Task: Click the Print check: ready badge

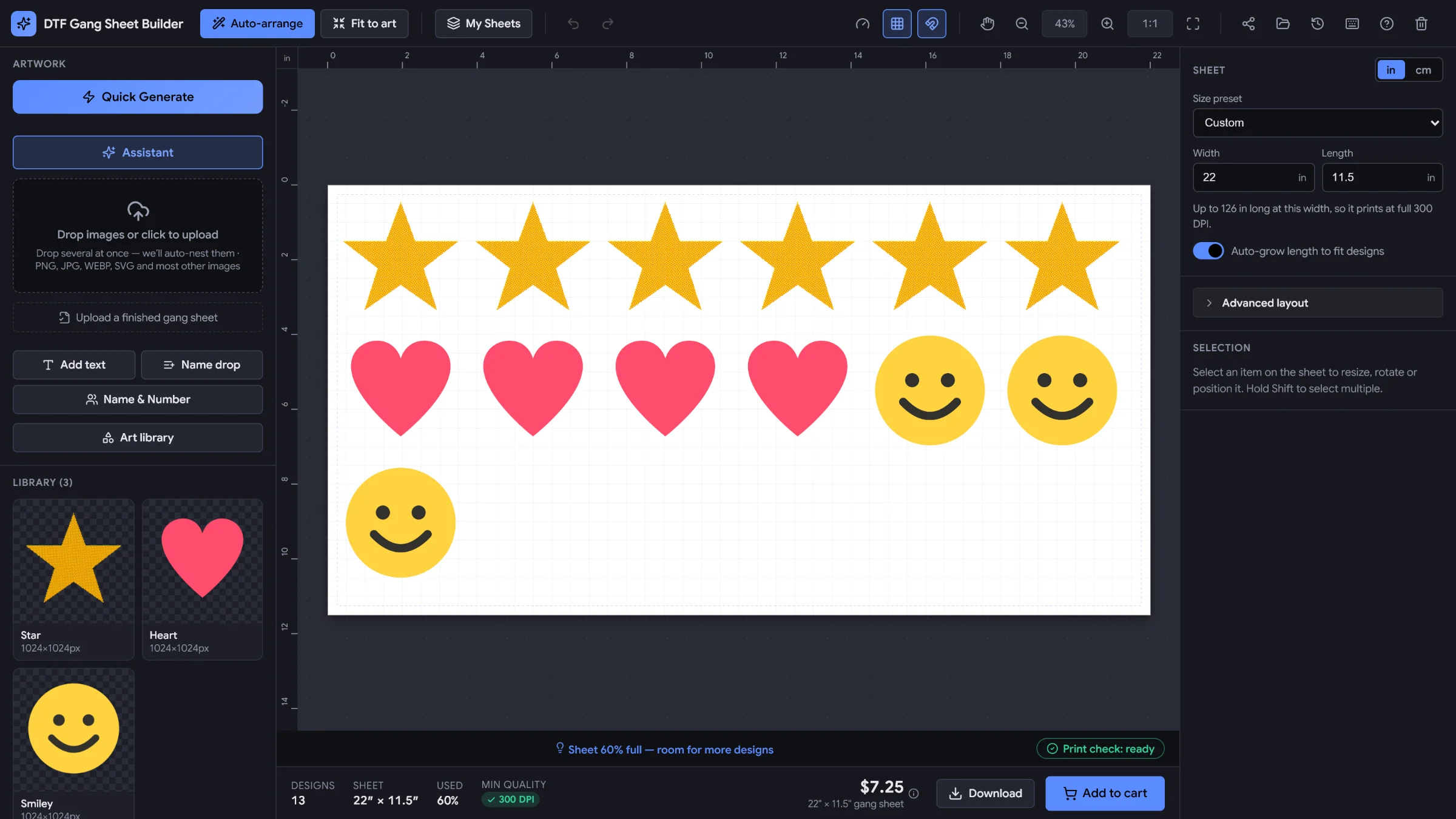Action: [1100, 749]
